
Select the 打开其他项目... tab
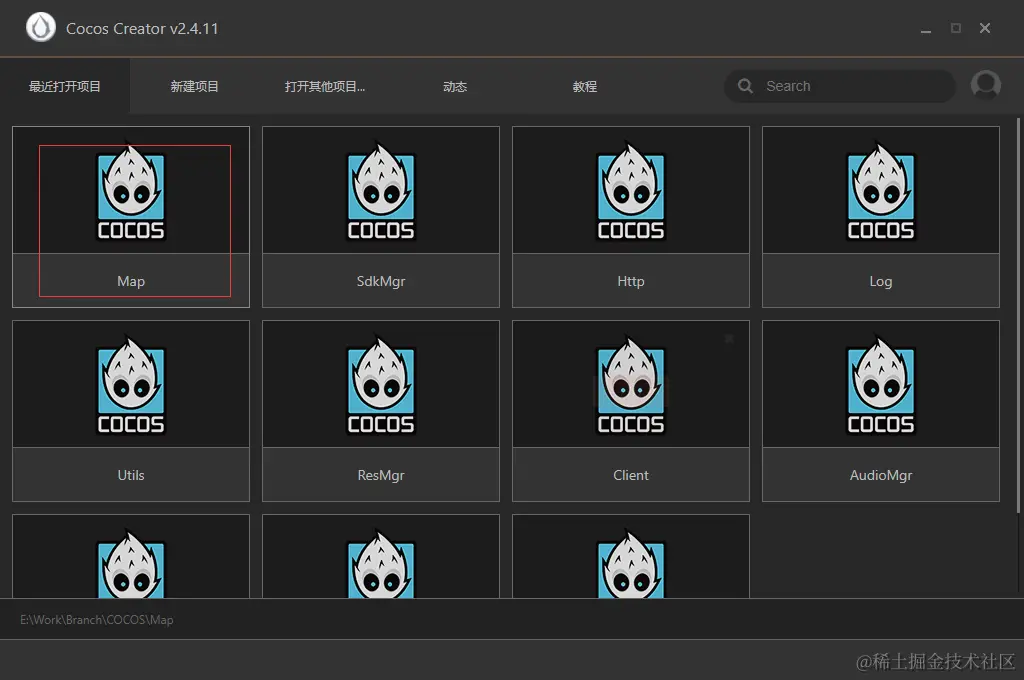[325, 86]
